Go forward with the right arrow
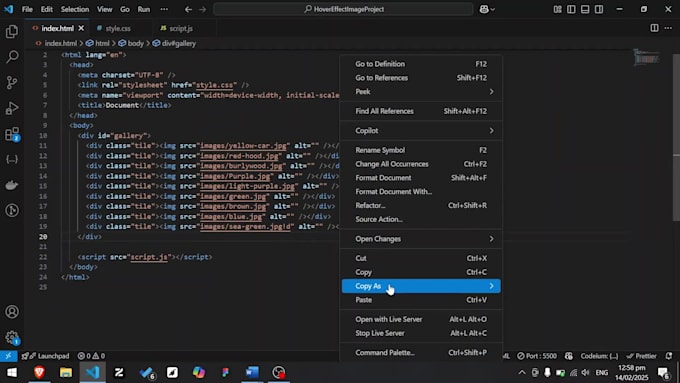The width and height of the screenshot is (680, 383). tap(203, 9)
